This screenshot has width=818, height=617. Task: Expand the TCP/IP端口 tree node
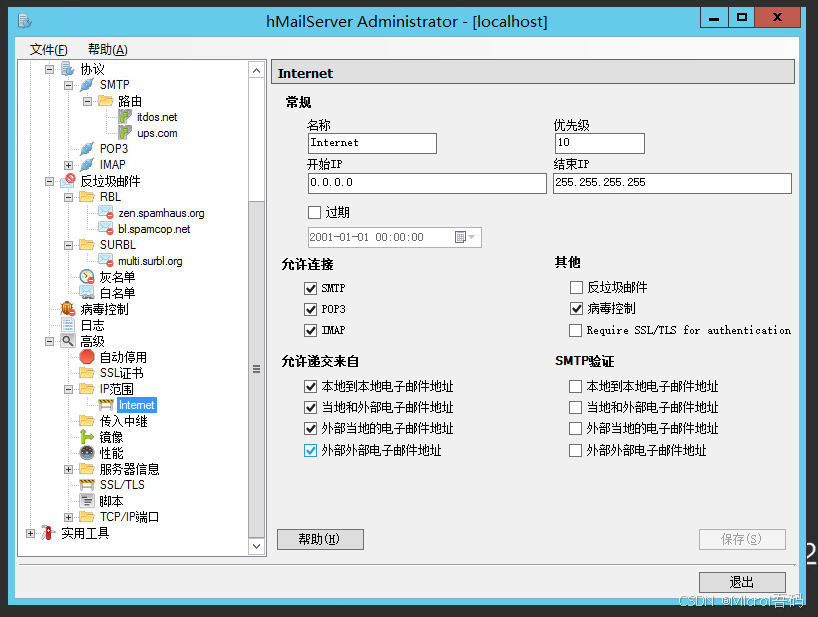(68, 517)
